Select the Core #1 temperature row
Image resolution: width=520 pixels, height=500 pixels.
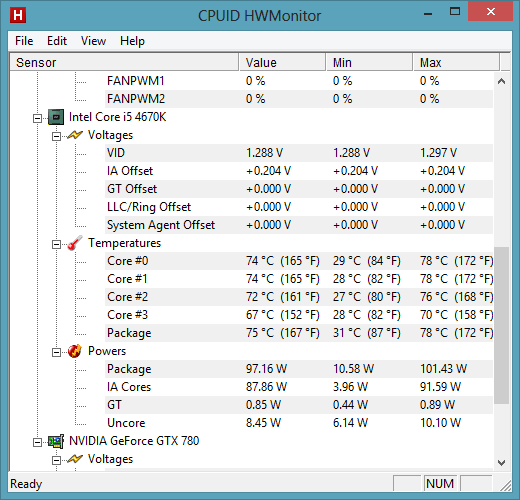tap(299, 279)
